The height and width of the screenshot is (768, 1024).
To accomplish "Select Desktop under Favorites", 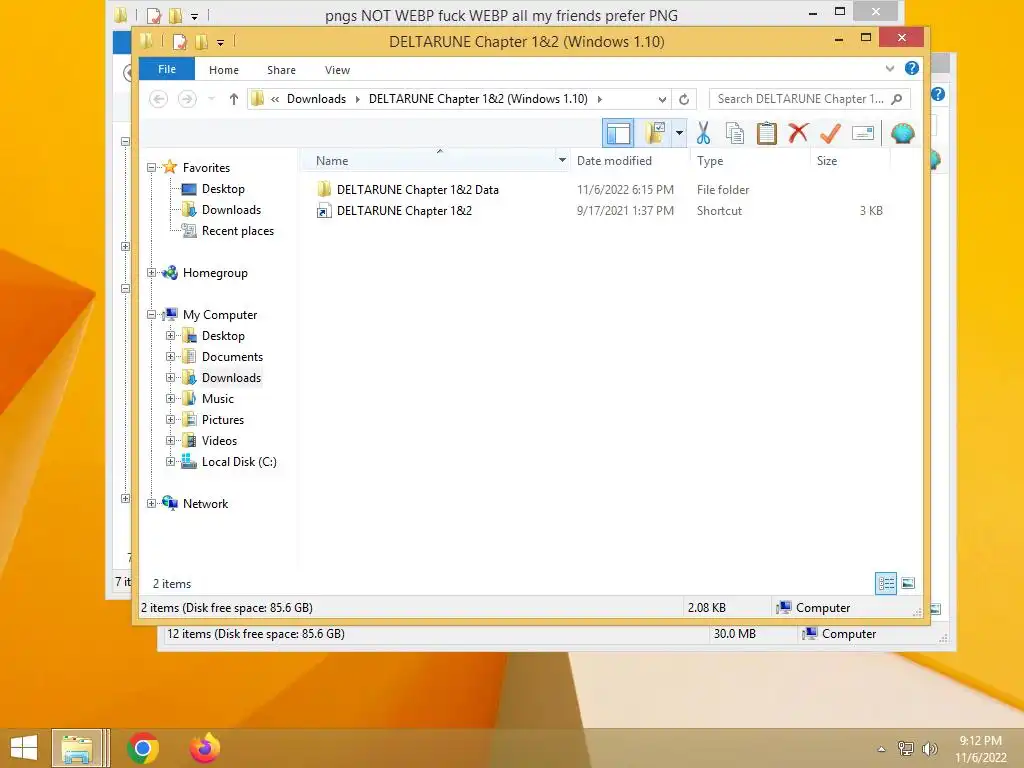I will point(223,189).
